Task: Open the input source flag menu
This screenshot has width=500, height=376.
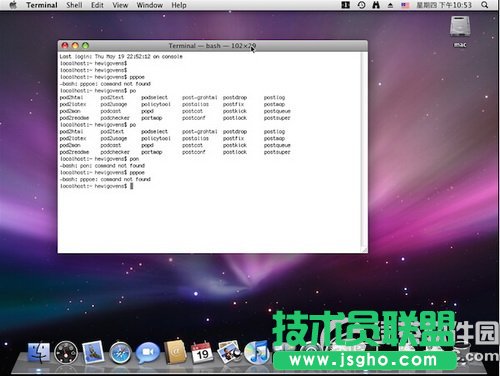Action: point(405,5)
